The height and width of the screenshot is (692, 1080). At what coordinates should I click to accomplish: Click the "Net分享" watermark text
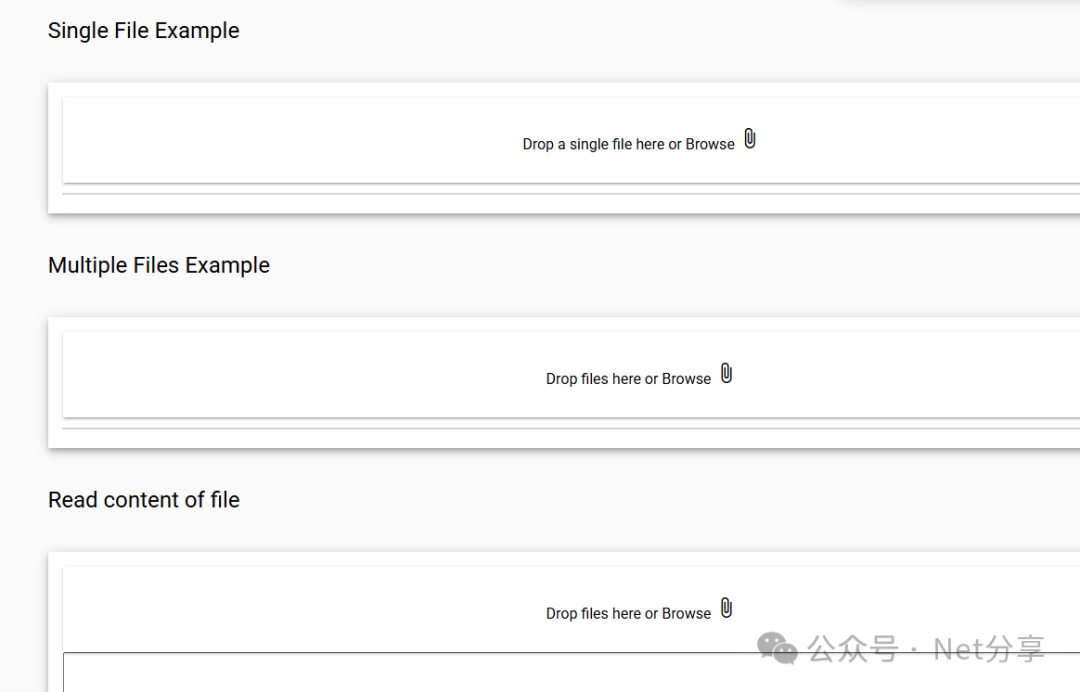tap(988, 649)
